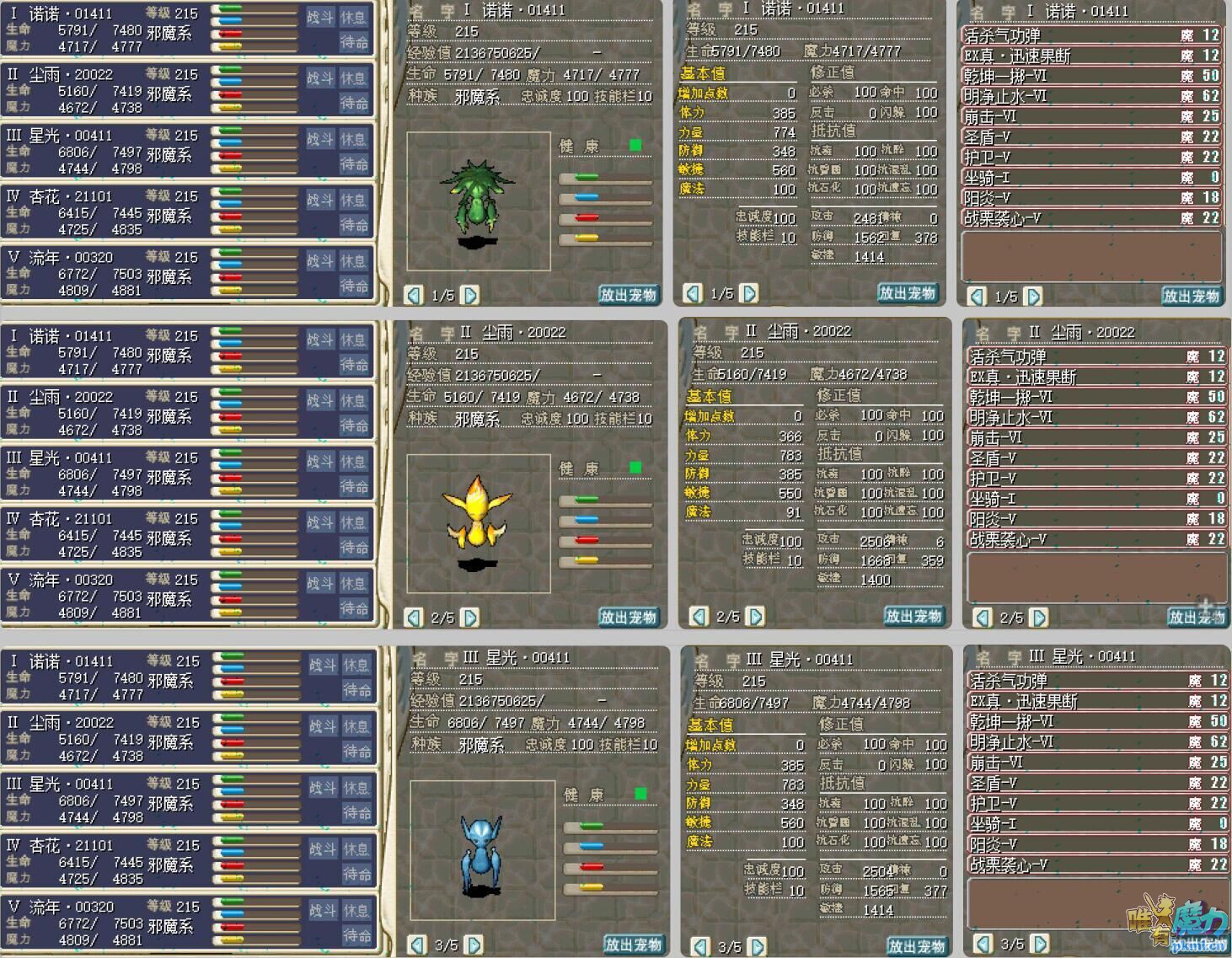Set 星光 to 战斗 in list beside 诺诺's panel

(x=319, y=139)
